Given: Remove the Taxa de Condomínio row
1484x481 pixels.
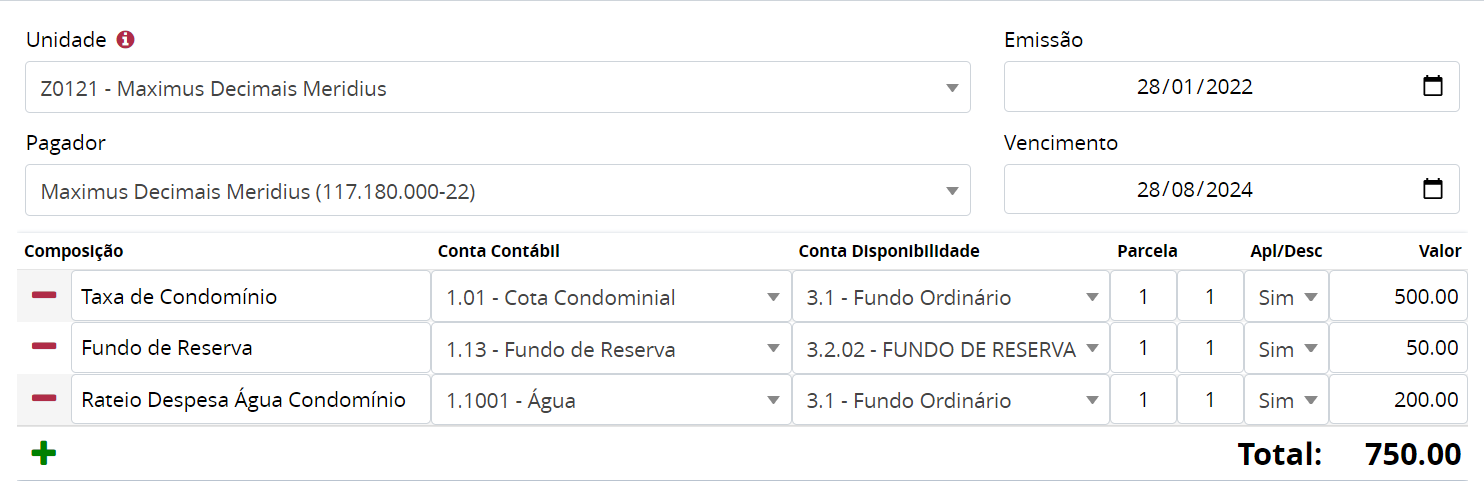Looking at the screenshot, I should [x=44, y=296].
